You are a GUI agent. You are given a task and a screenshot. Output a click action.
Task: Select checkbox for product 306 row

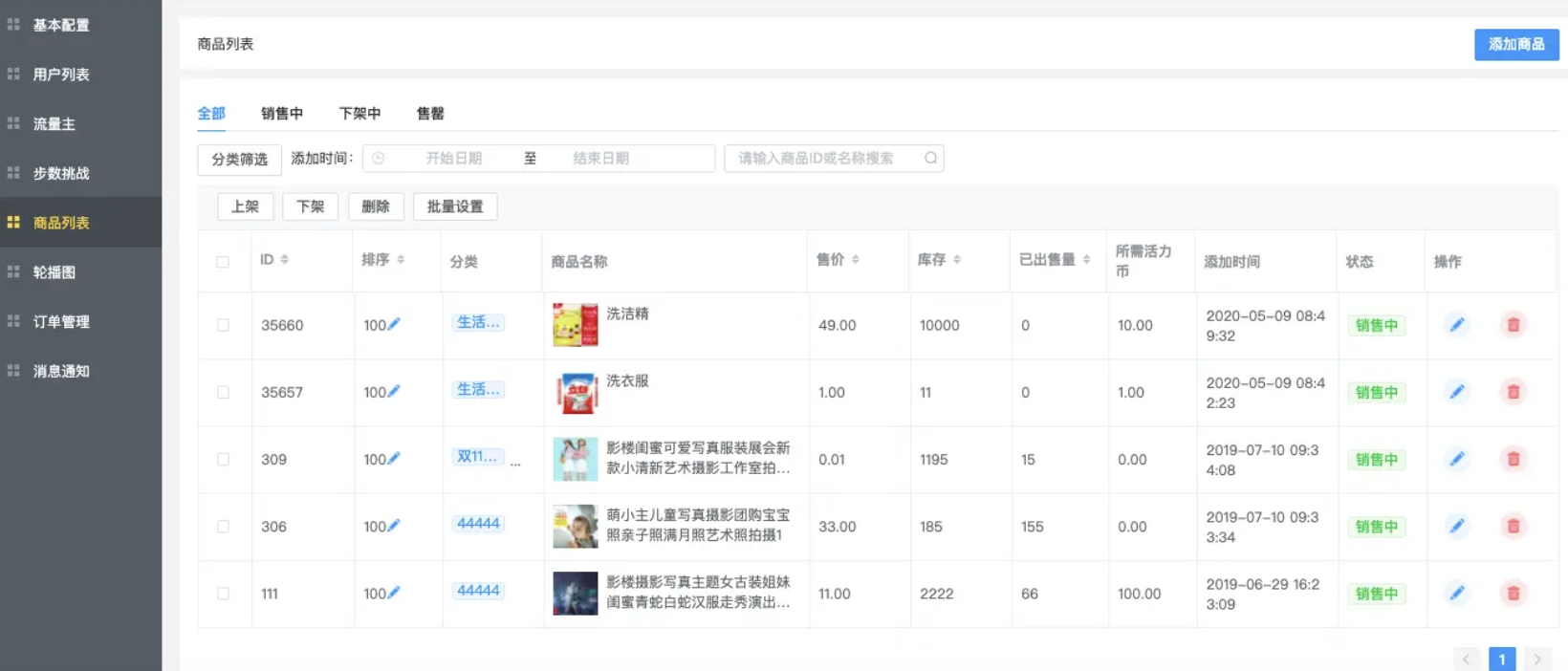pyautogui.click(x=223, y=527)
